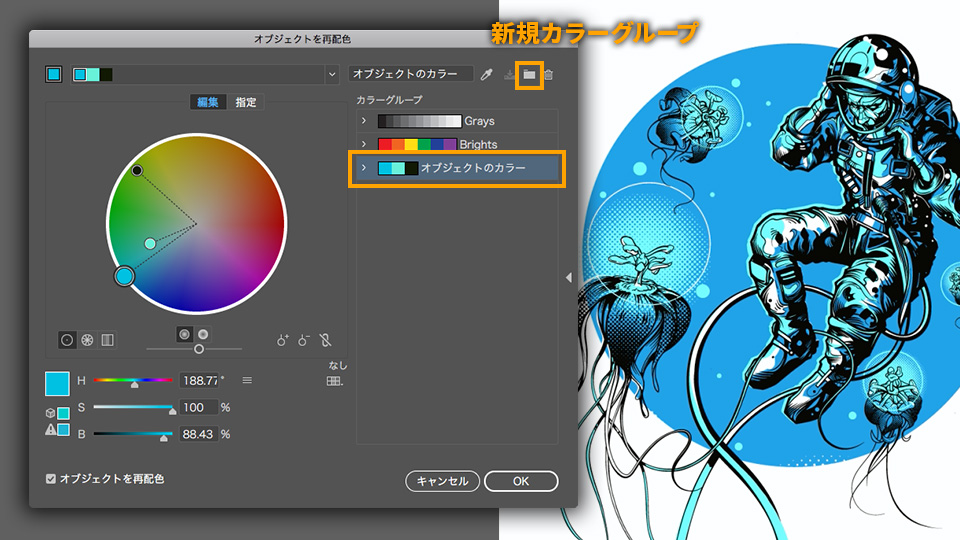Expand the Brights color group
The image size is (960, 540).
(x=364, y=144)
